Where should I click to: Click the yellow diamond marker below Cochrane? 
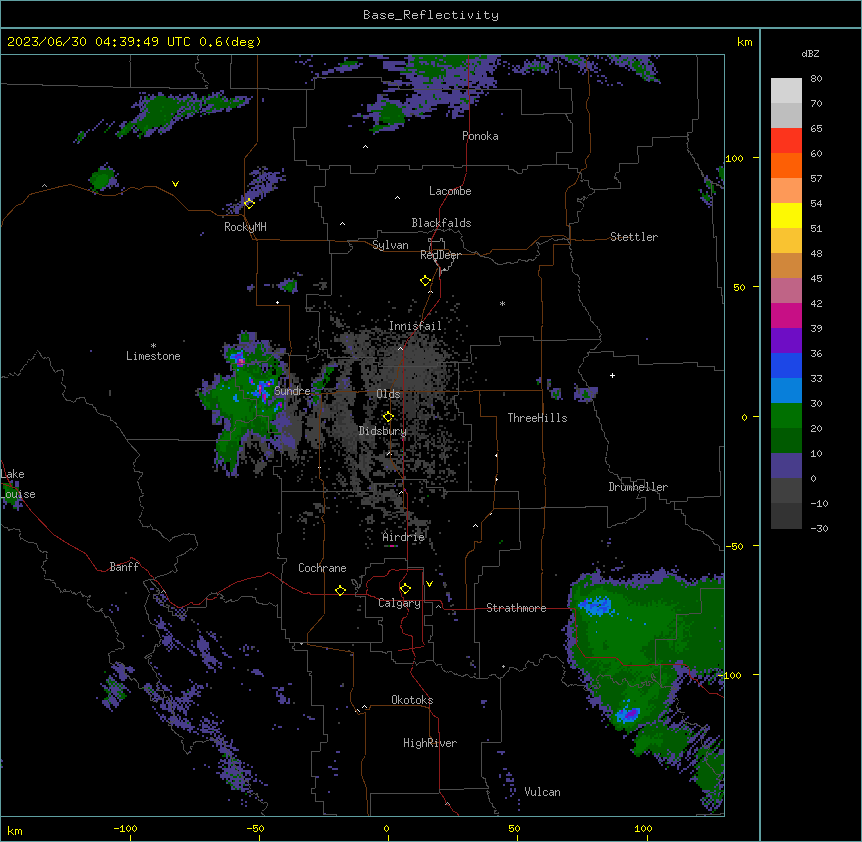pyautogui.click(x=340, y=590)
